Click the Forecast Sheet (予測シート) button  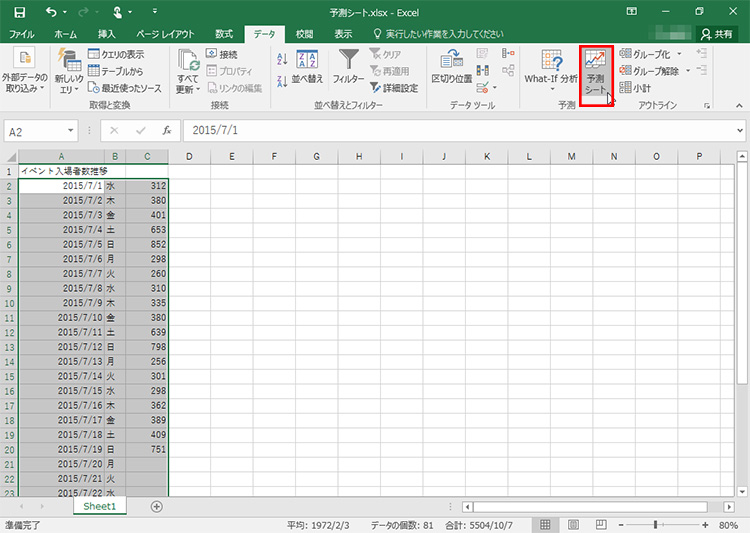click(595, 71)
